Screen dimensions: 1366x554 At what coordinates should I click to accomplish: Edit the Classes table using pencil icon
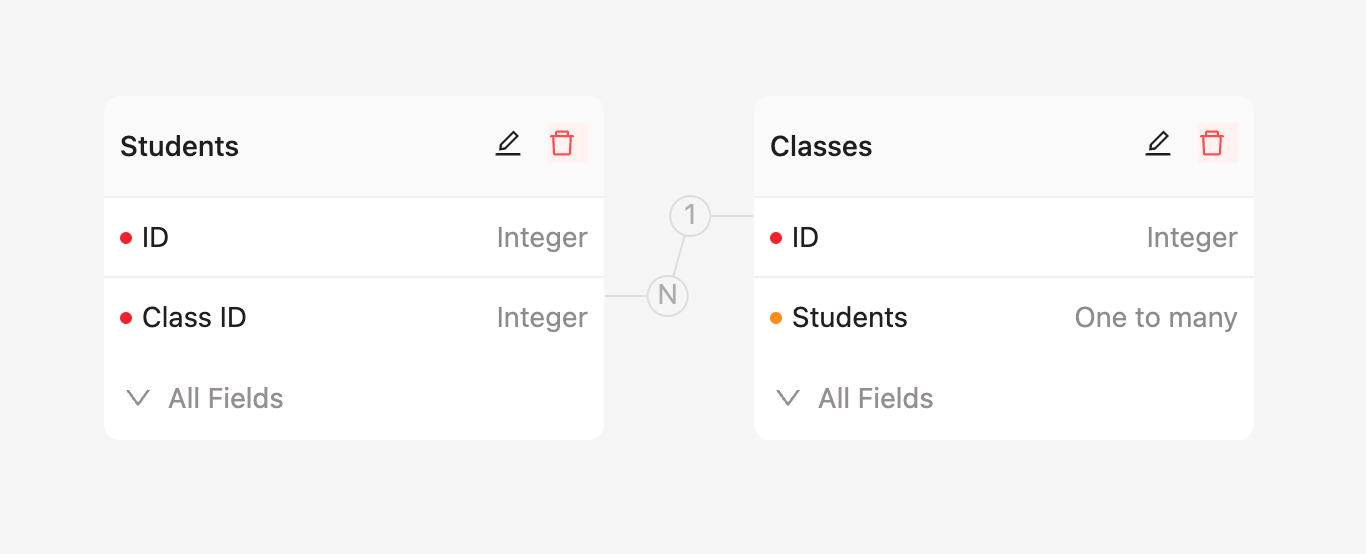pos(1158,144)
